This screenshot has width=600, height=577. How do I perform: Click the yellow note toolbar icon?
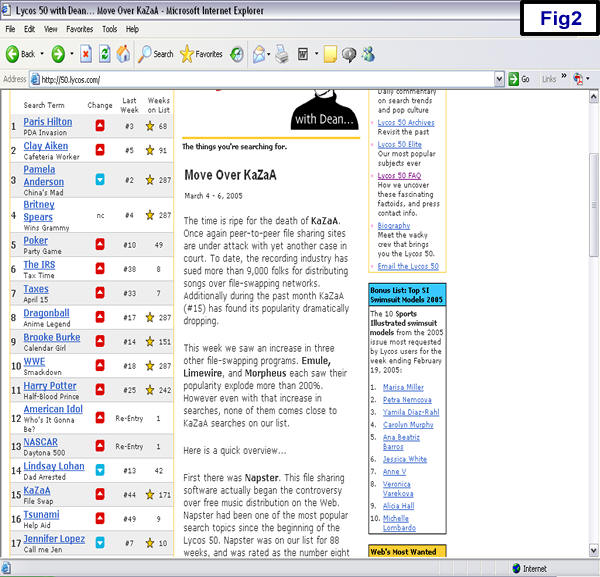coord(330,54)
